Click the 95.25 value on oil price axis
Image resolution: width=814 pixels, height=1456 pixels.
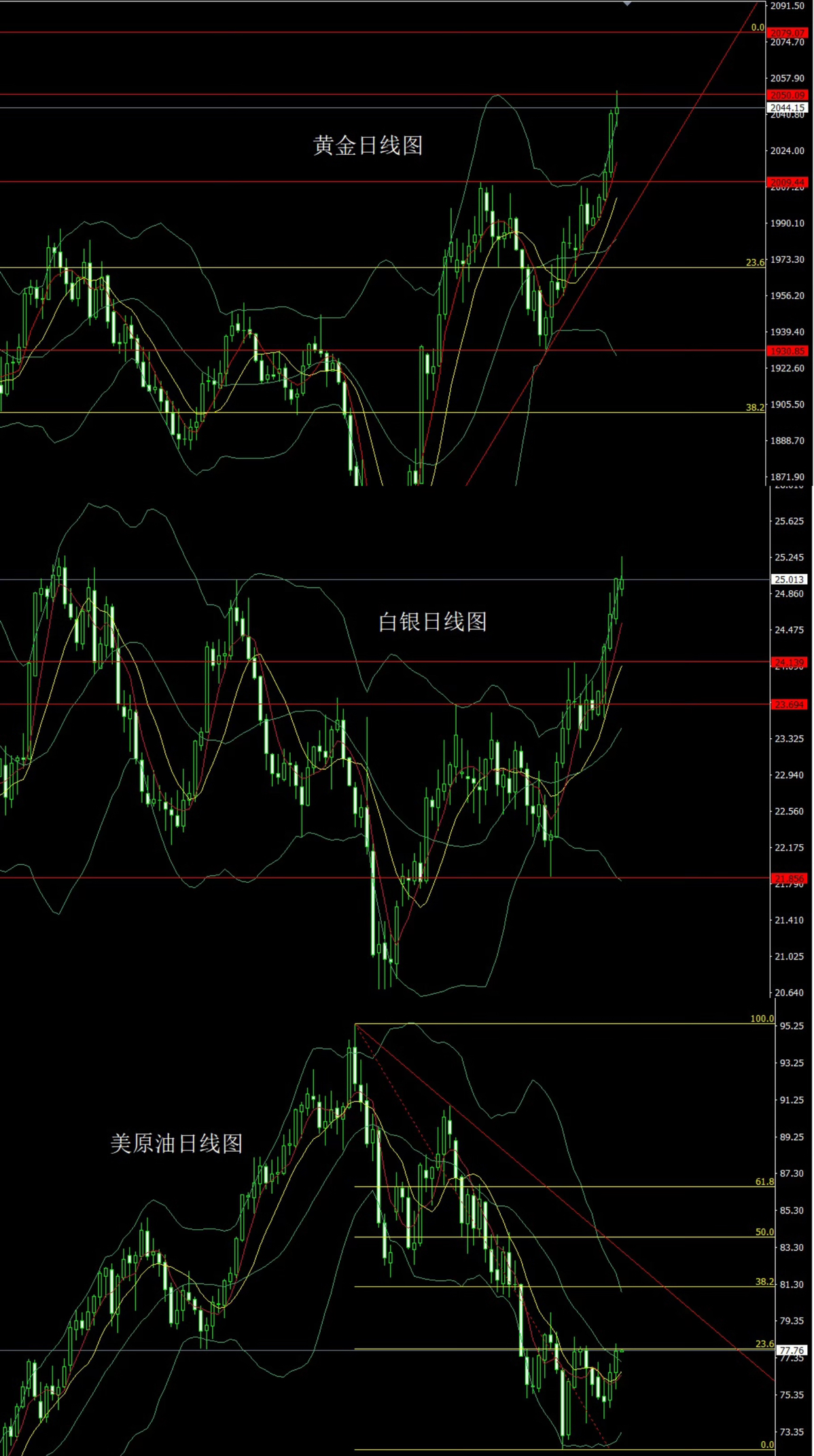[x=792, y=1026]
